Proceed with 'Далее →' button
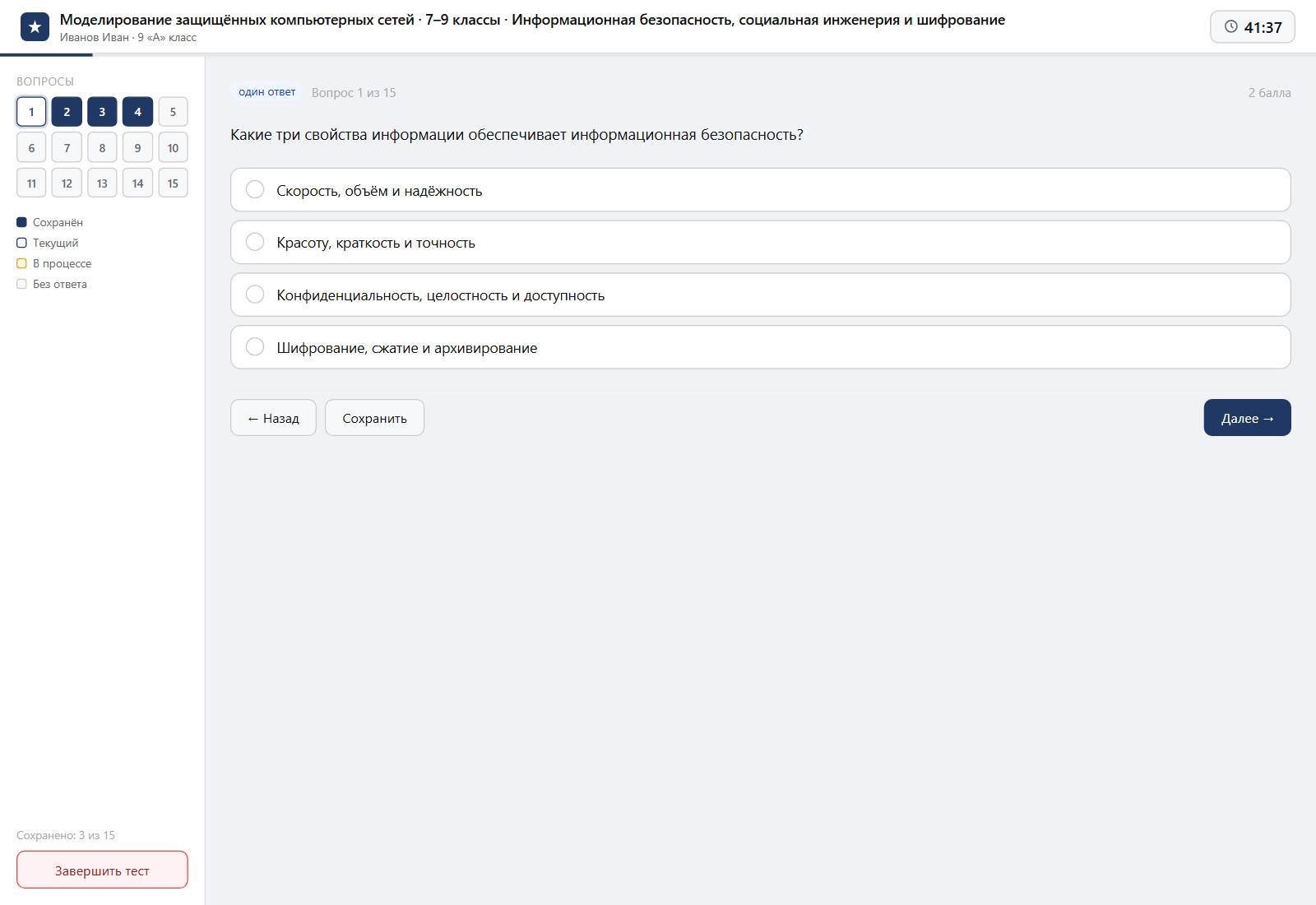The image size is (1316, 905). coord(1247,418)
